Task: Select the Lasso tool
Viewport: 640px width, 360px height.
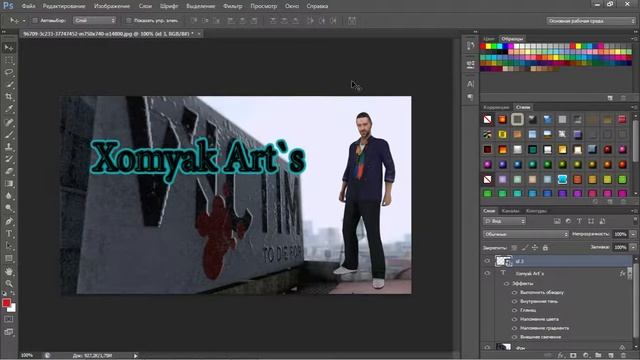Action: point(9,72)
